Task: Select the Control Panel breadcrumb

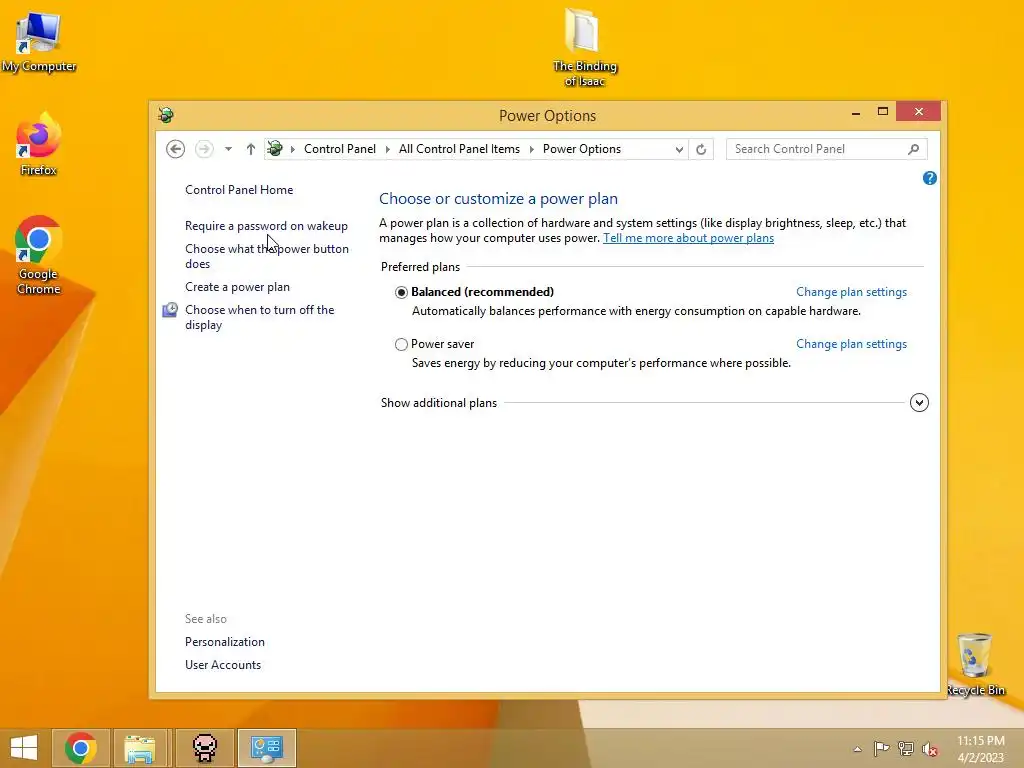Action: pos(340,149)
